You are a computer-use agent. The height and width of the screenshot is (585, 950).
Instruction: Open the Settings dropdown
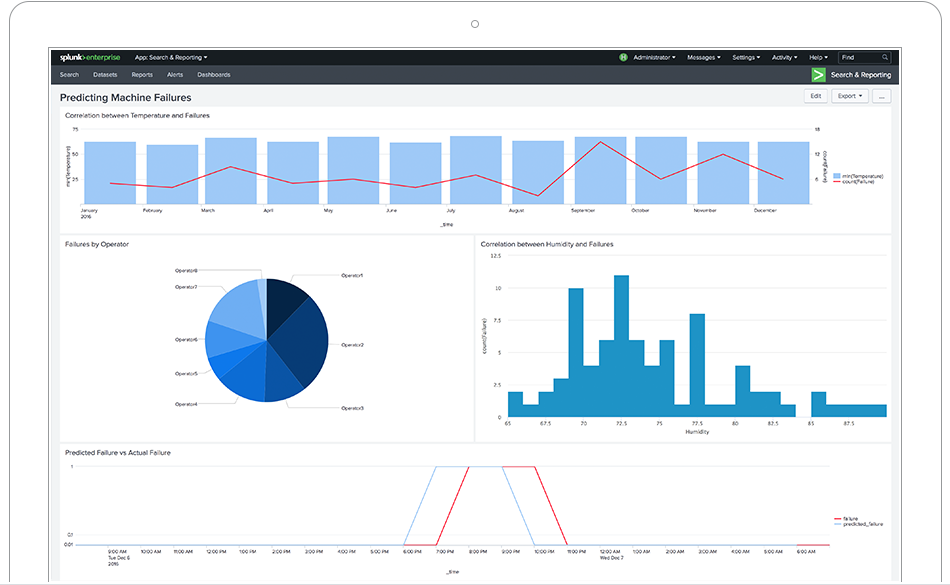746,58
